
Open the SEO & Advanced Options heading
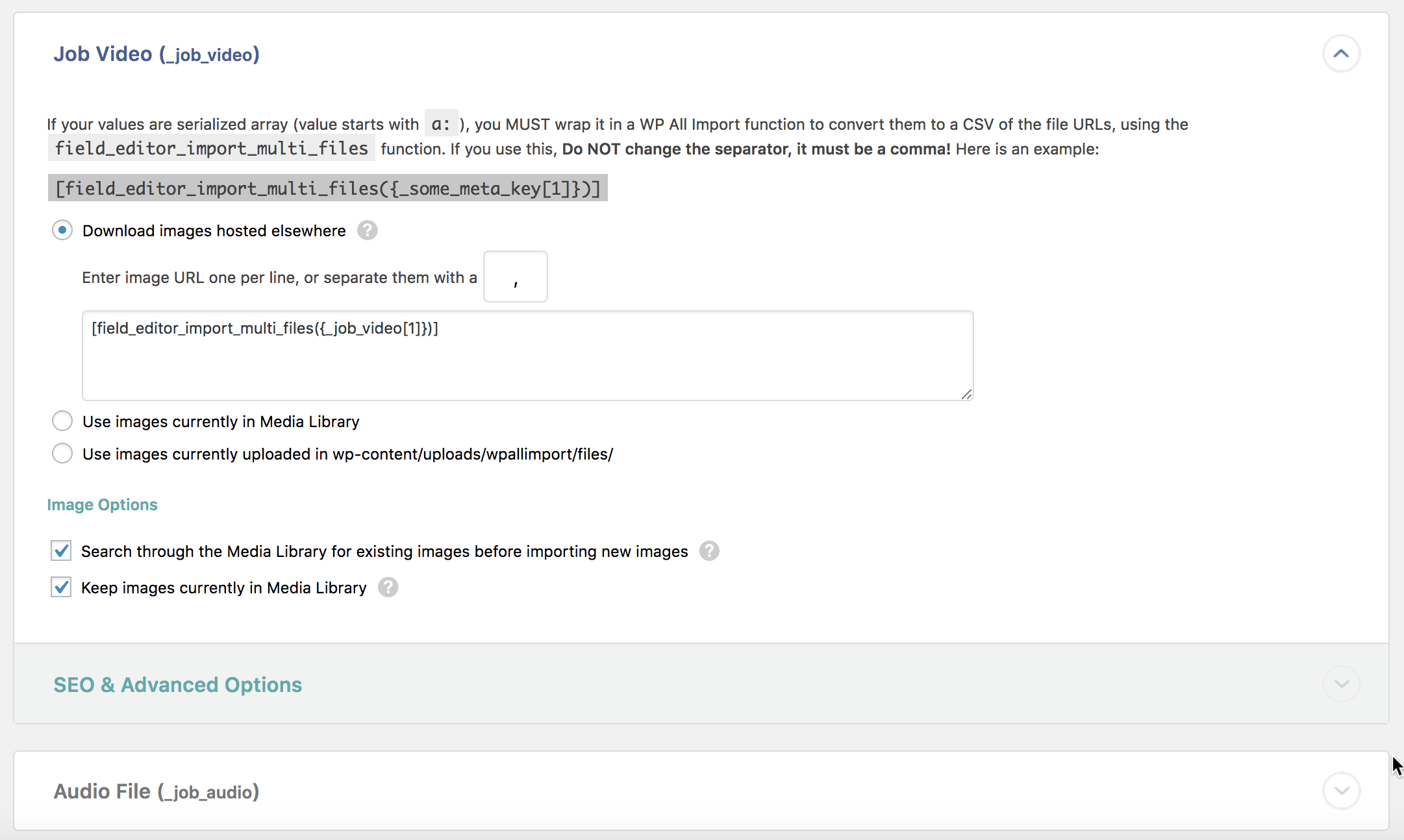(177, 685)
